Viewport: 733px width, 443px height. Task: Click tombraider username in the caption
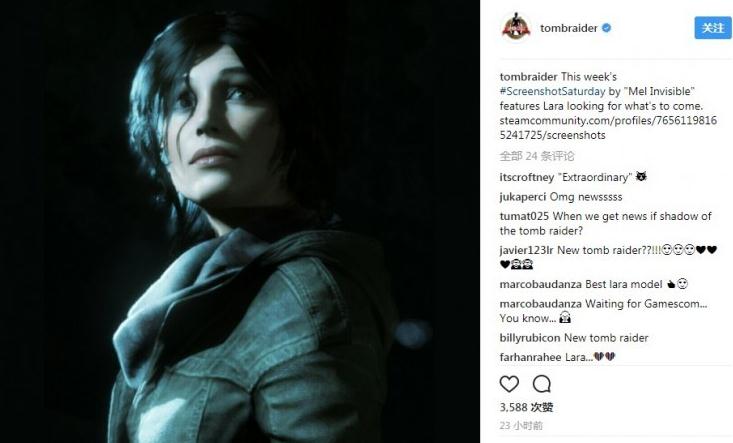(528, 77)
